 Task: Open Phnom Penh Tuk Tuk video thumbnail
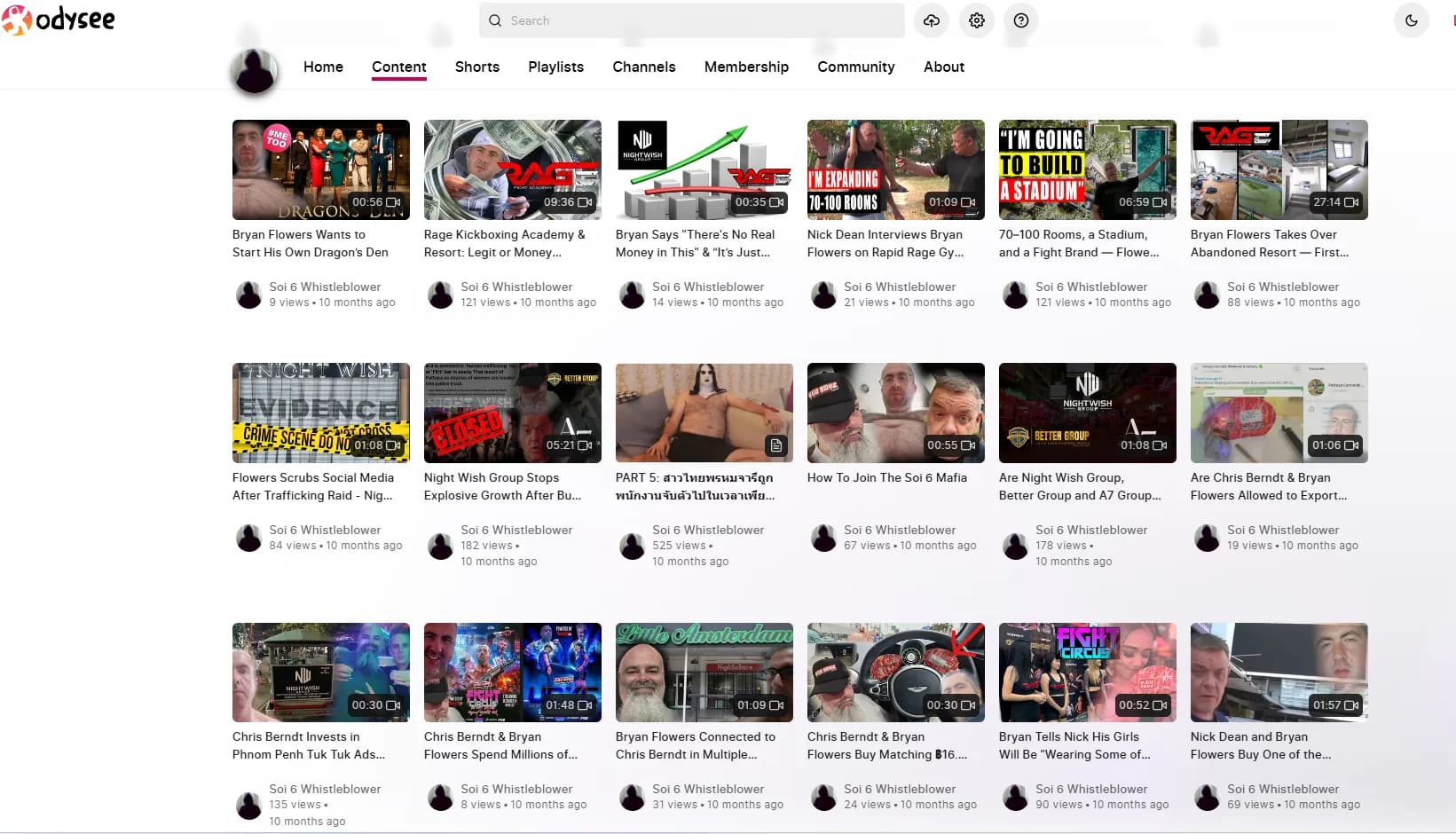pos(321,673)
